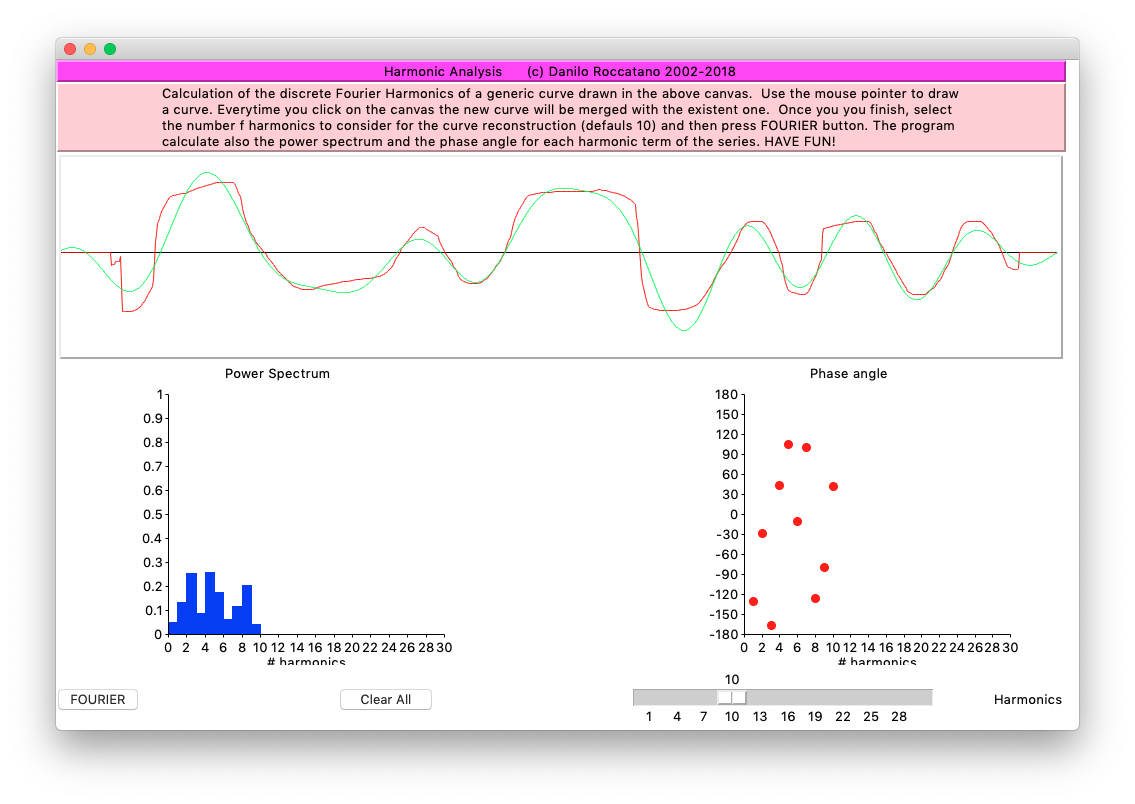Click the pink instructions text panel
The height and width of the screenshot is (804, 1135).
point(560,118)
